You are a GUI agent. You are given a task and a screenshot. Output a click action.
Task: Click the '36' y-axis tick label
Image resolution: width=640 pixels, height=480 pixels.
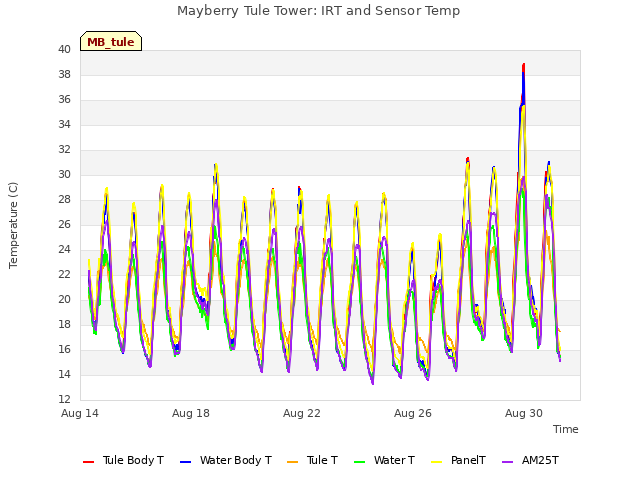pos(64,100)
